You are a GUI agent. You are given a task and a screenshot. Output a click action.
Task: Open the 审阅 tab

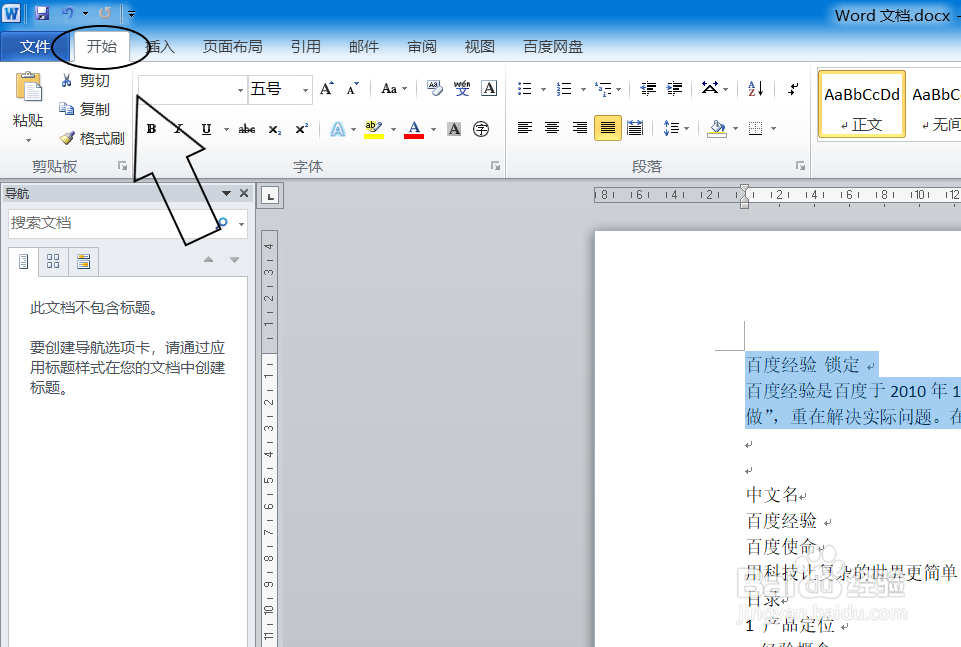click(422, 47)
